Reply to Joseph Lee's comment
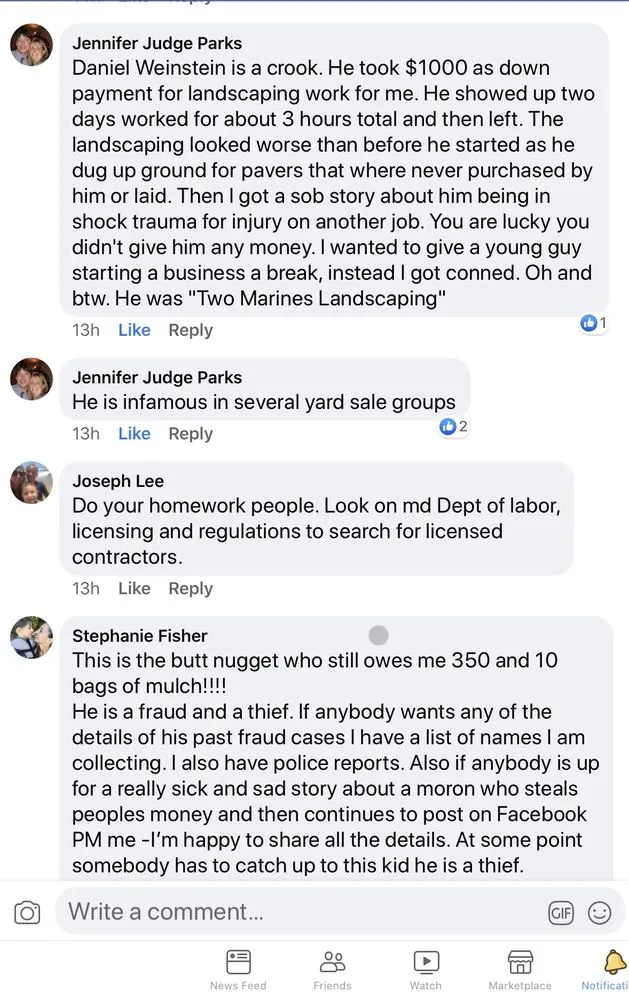This screenshot has height=1000, width=629. pyautogui.click(x=190, y=588)
